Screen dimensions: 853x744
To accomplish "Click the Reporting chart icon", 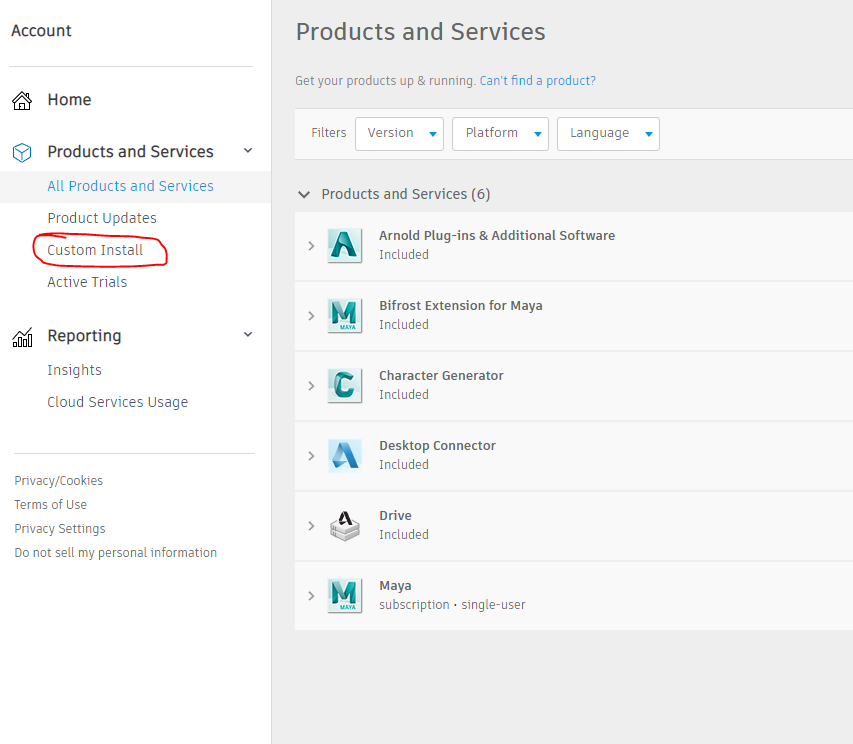I will pyautogui.click(x=22, y=337).
